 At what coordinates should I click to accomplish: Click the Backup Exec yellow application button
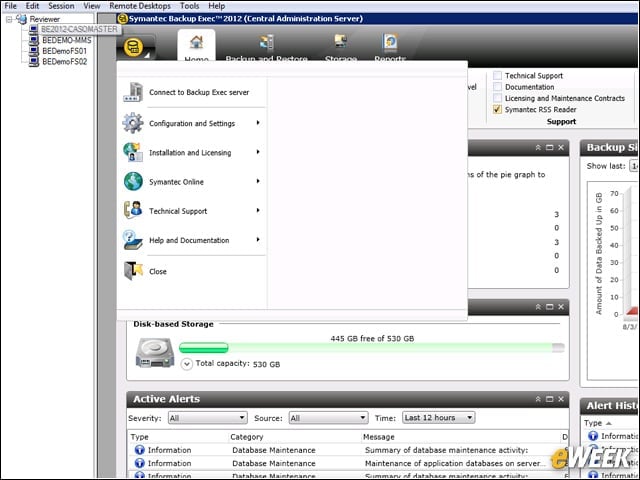tap(133, 47)
